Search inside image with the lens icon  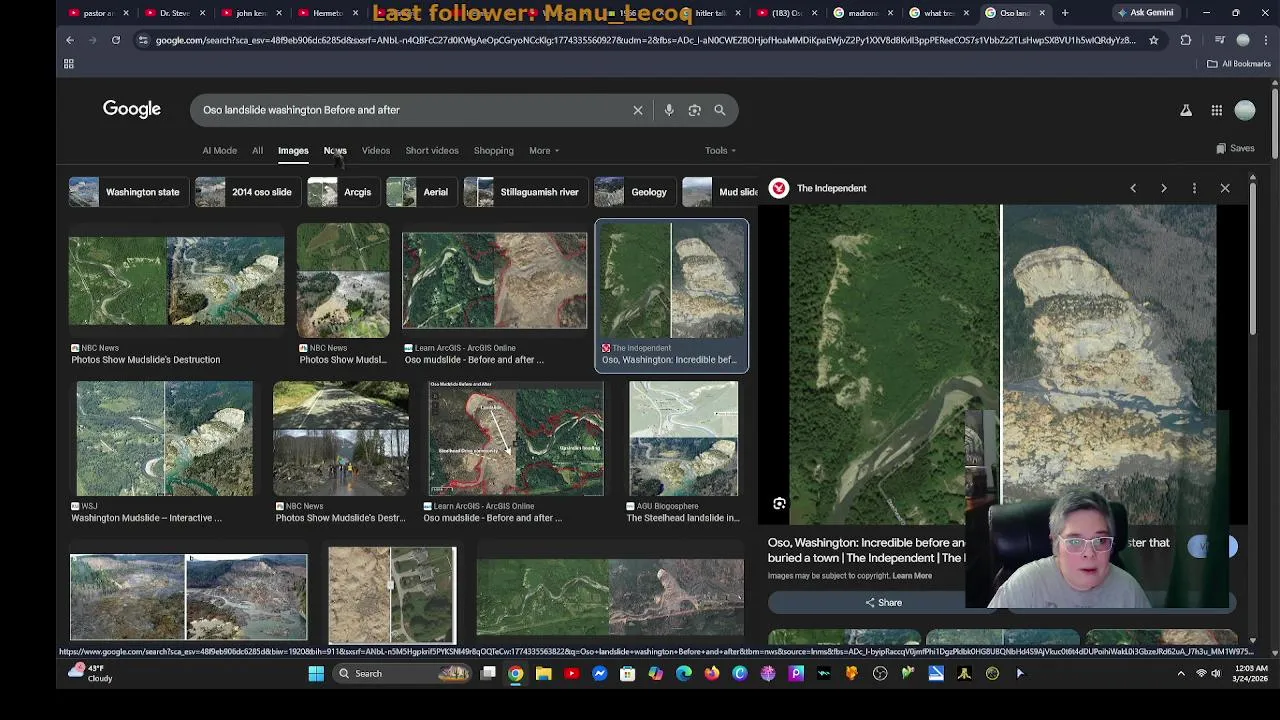pos(779,504)
